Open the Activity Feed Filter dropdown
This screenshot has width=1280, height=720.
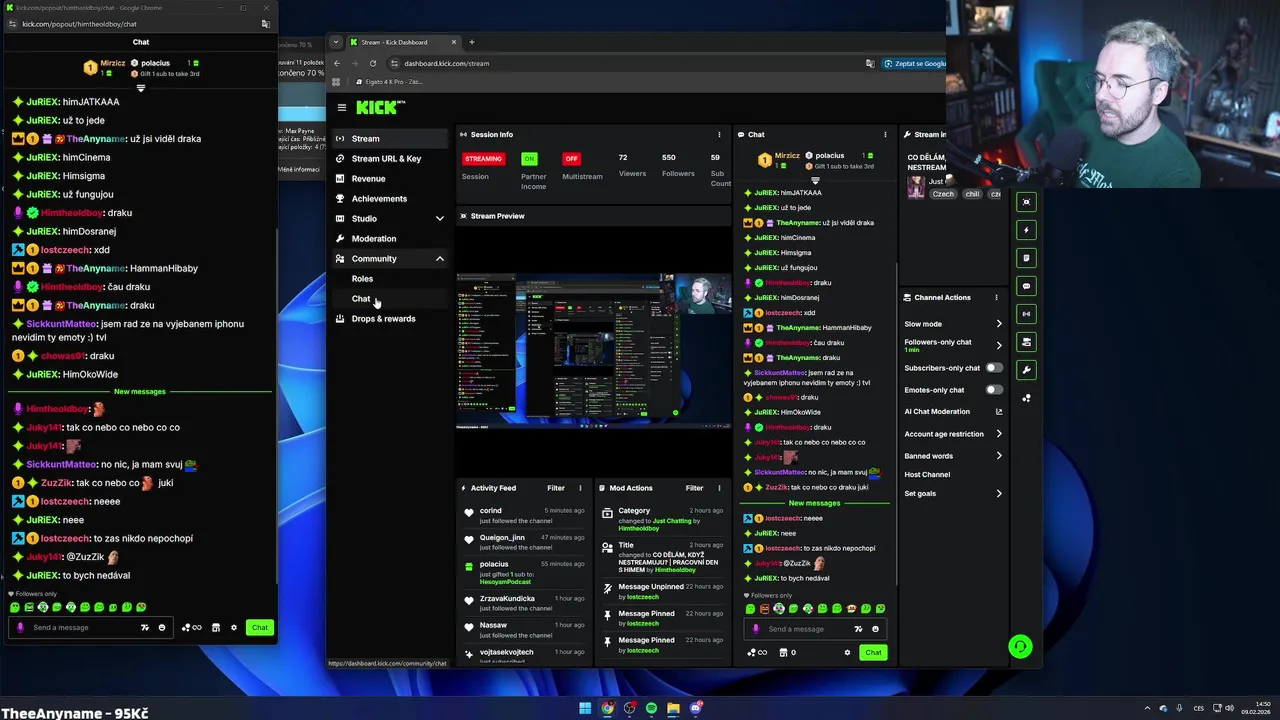tap(555, 488)
